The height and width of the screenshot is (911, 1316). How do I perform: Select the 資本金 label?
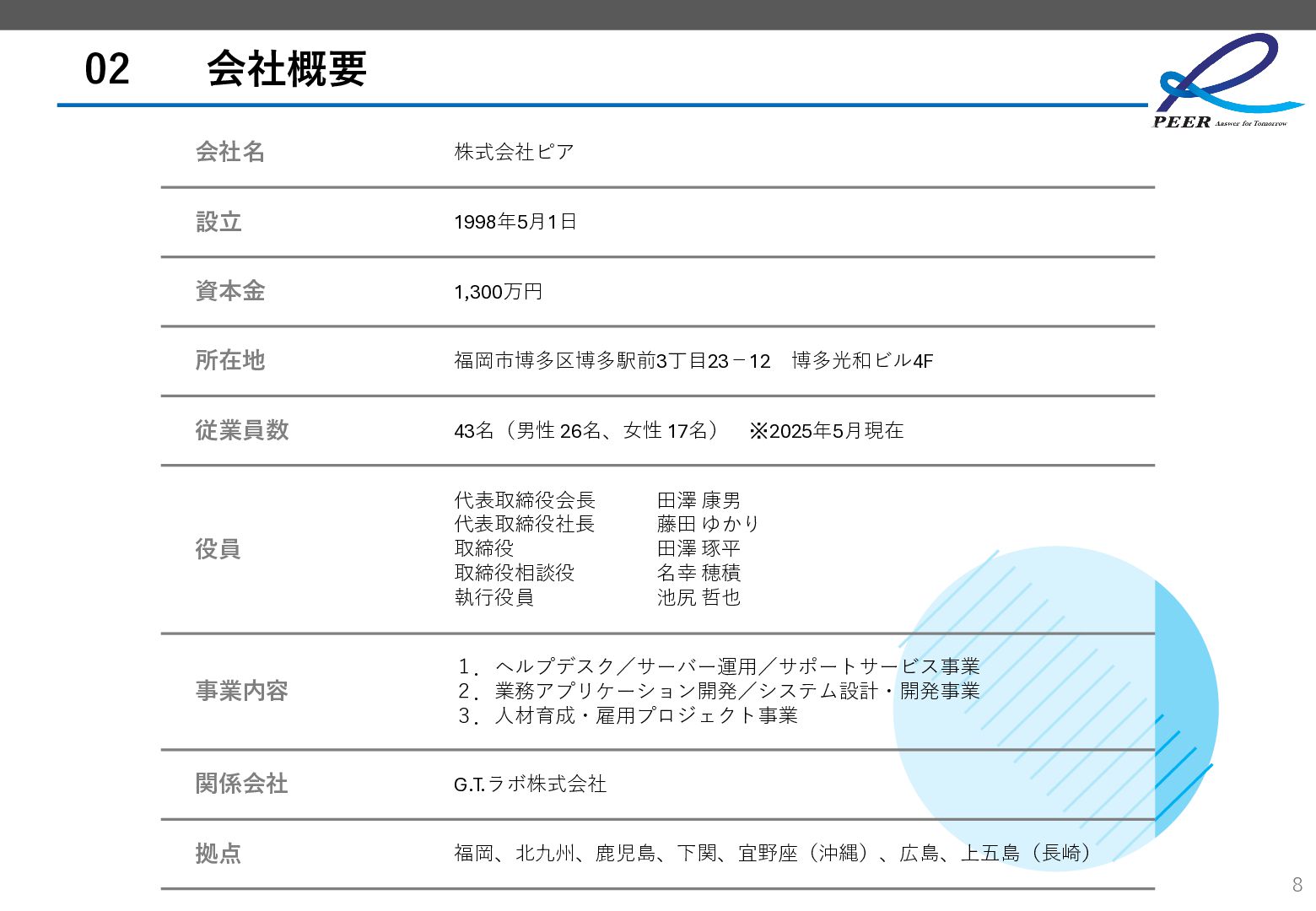230,291
